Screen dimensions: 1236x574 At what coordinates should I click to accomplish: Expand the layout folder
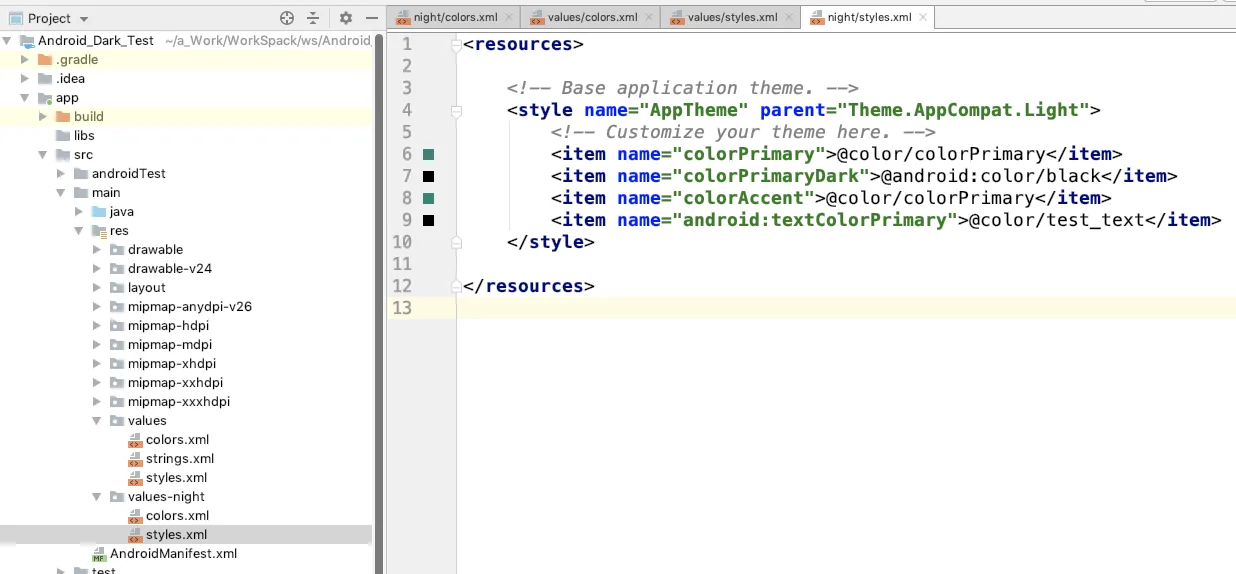pos(97,288)
